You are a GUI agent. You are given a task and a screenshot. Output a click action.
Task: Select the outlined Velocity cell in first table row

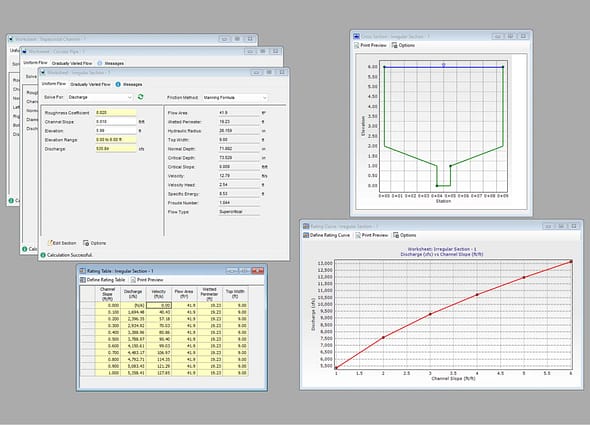tap(159, 306)
